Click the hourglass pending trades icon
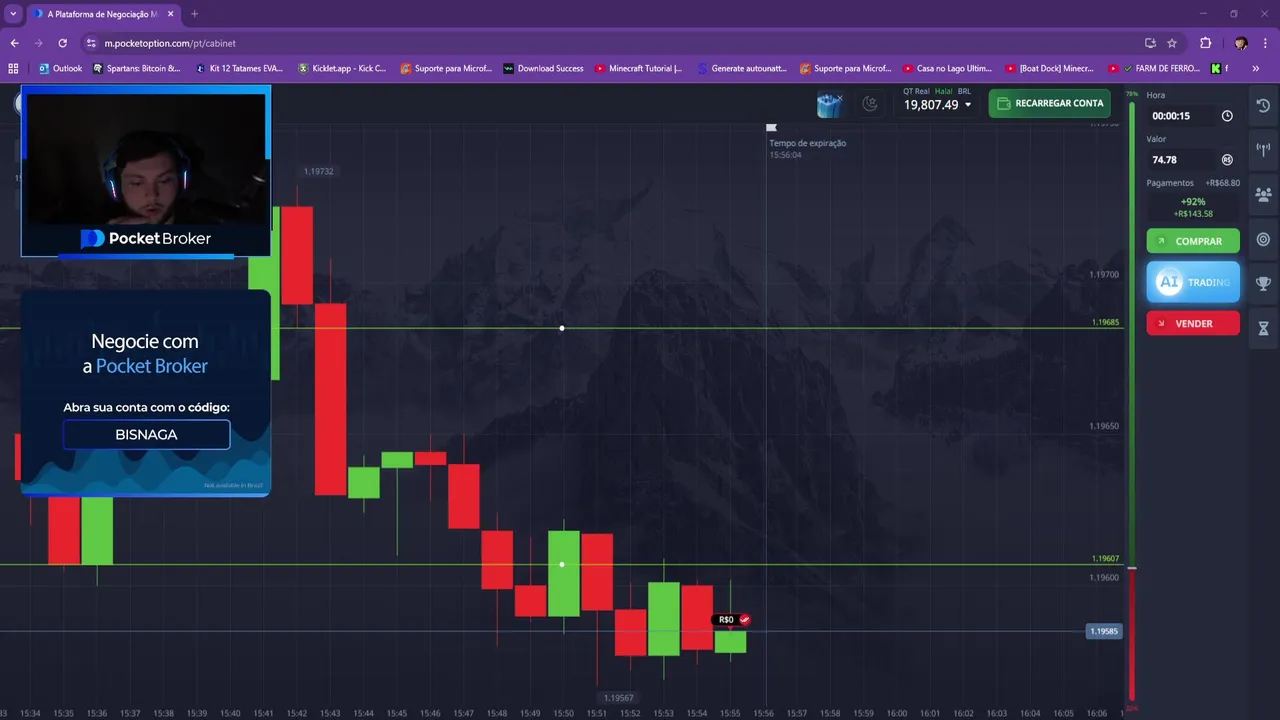Screen dimensions: 1280x720 coord(1263,328)
